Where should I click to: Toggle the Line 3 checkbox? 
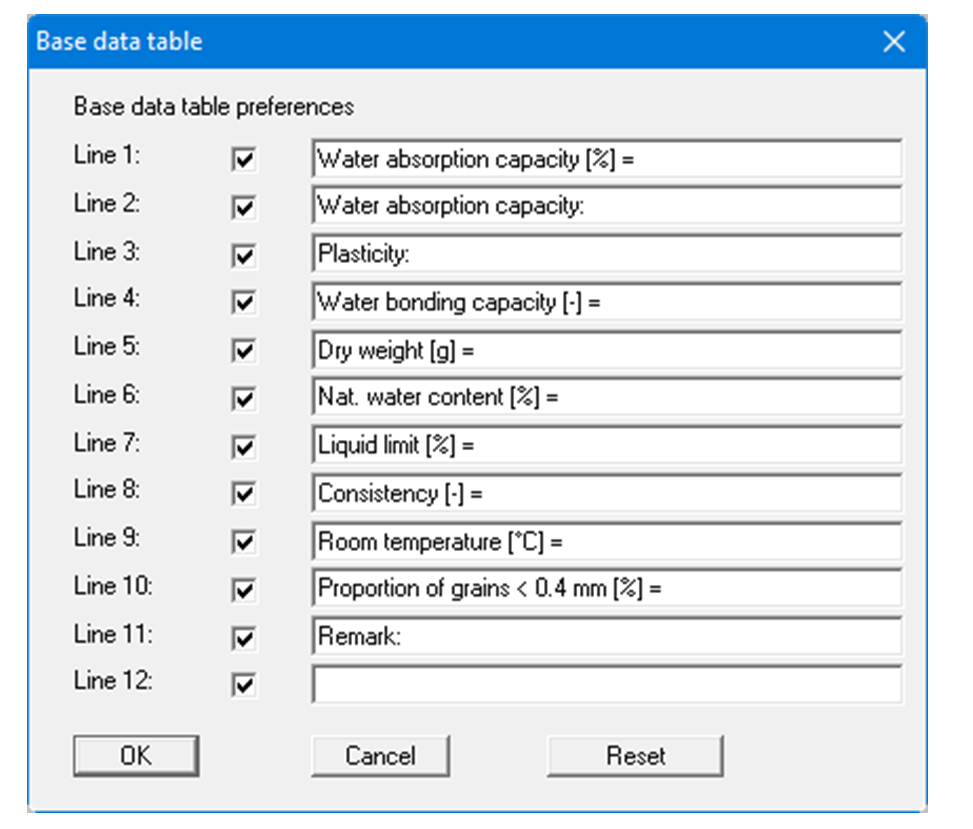coord(244,256)
